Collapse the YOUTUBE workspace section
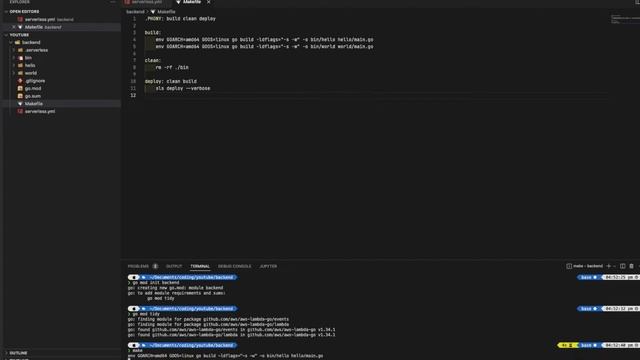The image size is (640, 360). (x=19, y=35)
